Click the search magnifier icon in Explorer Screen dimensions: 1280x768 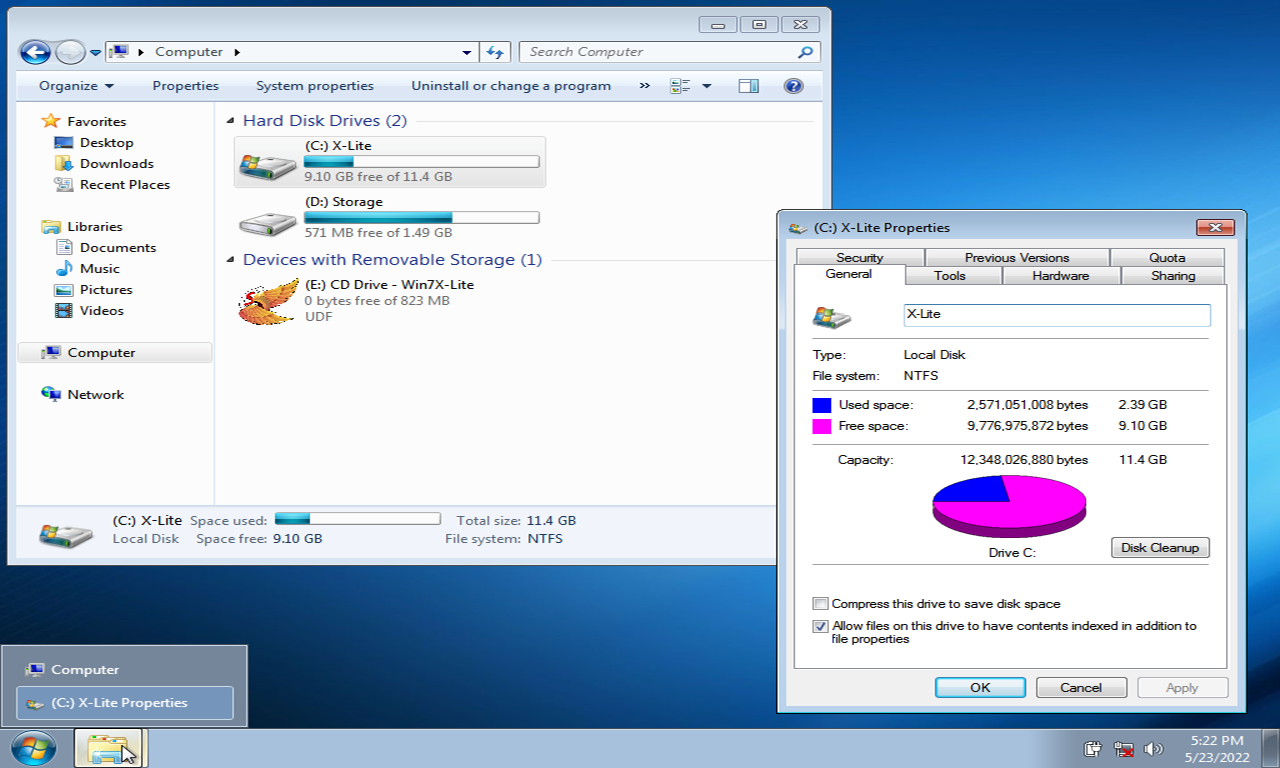click(805, 52)
